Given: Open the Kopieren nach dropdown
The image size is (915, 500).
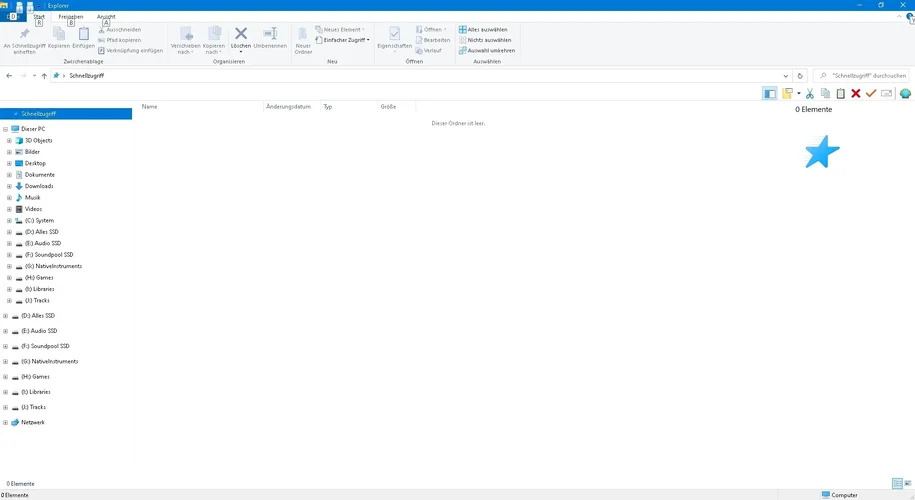Looking at the screenshot, I should click(214, 41).
